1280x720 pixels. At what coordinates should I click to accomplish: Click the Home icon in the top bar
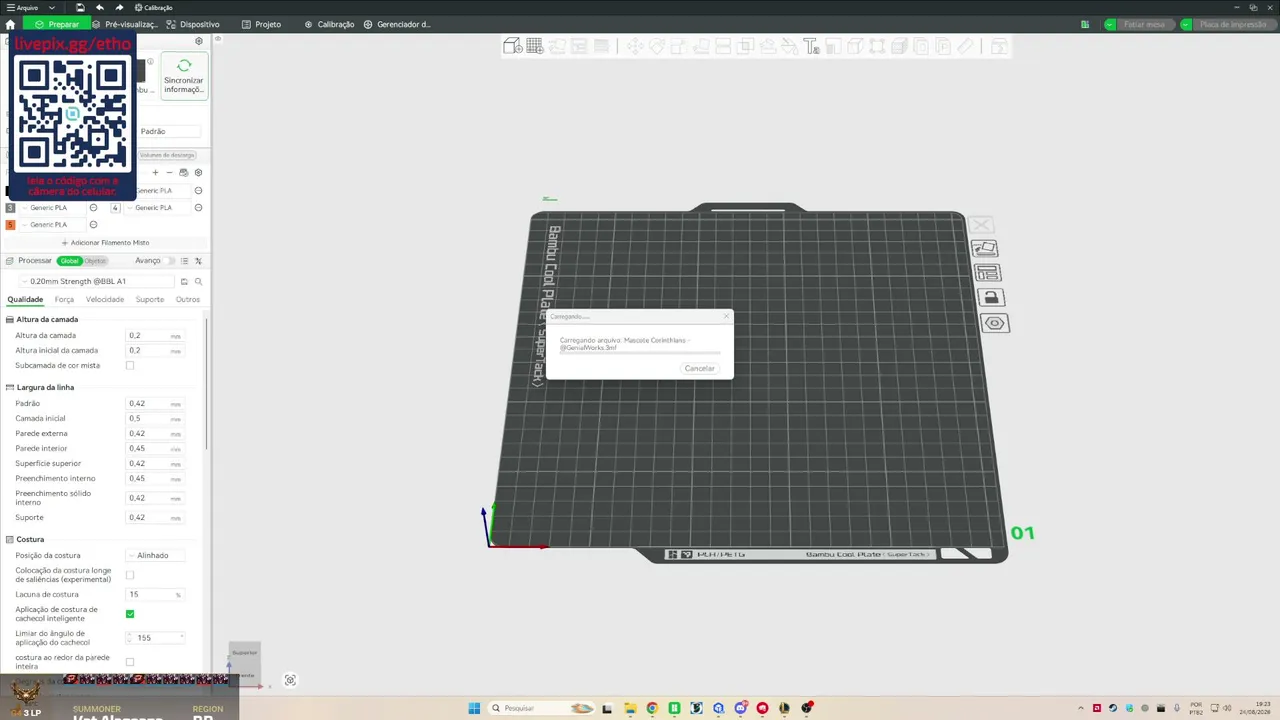coord(10,24)
